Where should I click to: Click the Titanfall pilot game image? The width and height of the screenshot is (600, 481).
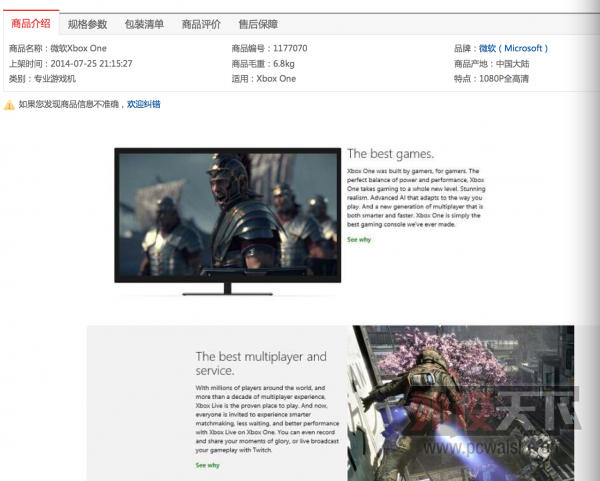pyautogui.click(x=460, y=403)
